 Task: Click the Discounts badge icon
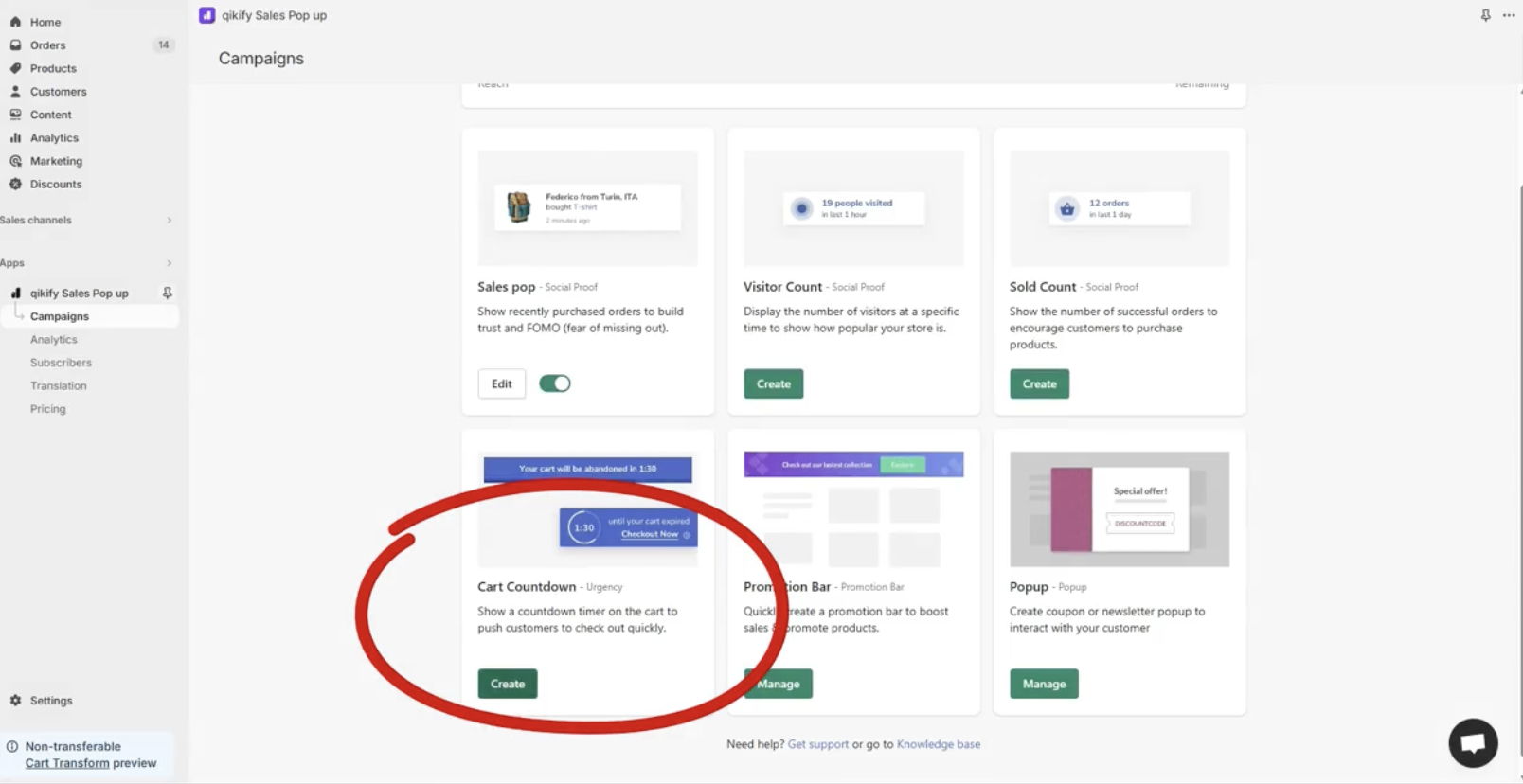click(x=15, y=184)
